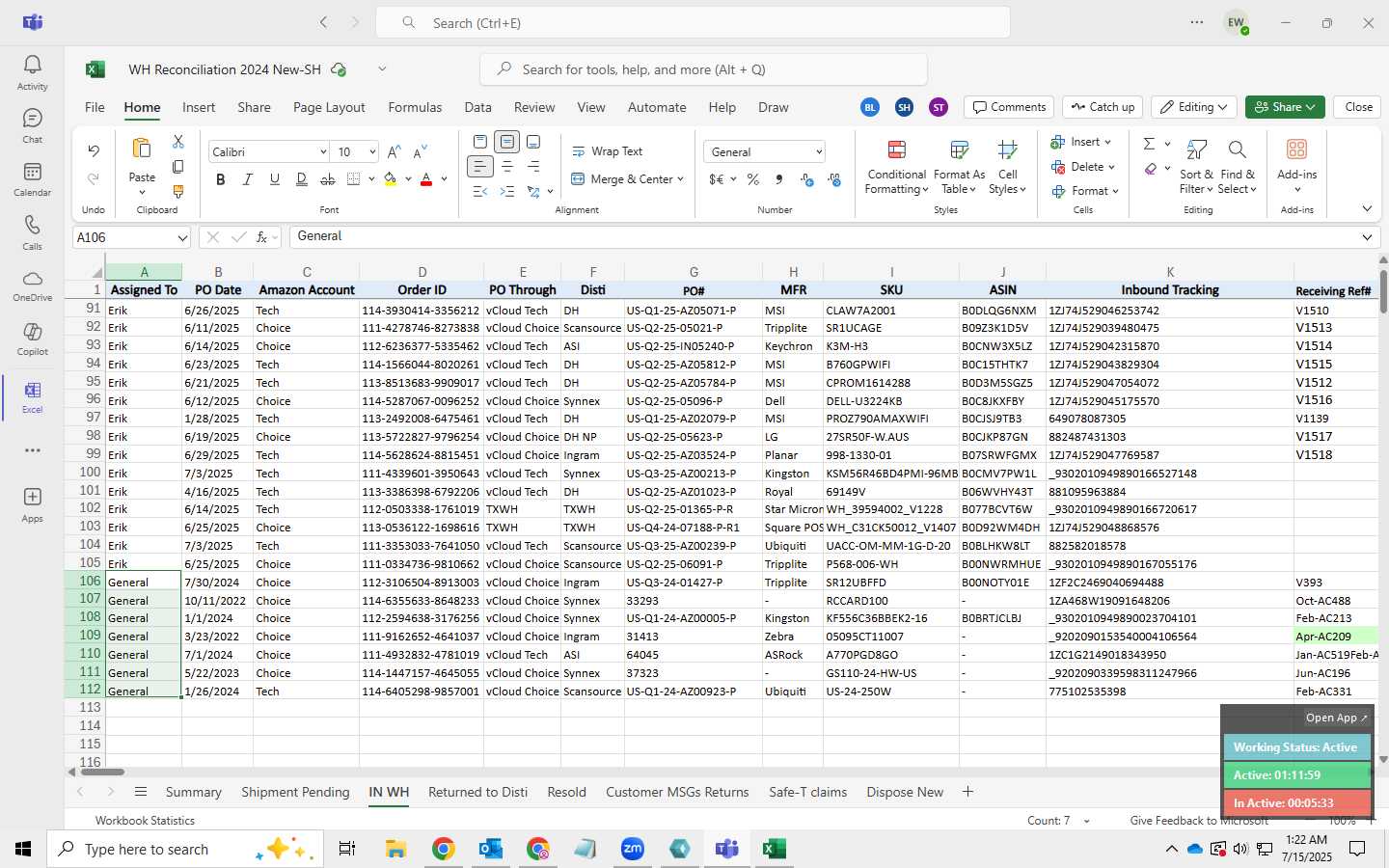This screenshot has height=868, width=1389.
Task: Open Insert function fx icon
Action: (261, 237)
